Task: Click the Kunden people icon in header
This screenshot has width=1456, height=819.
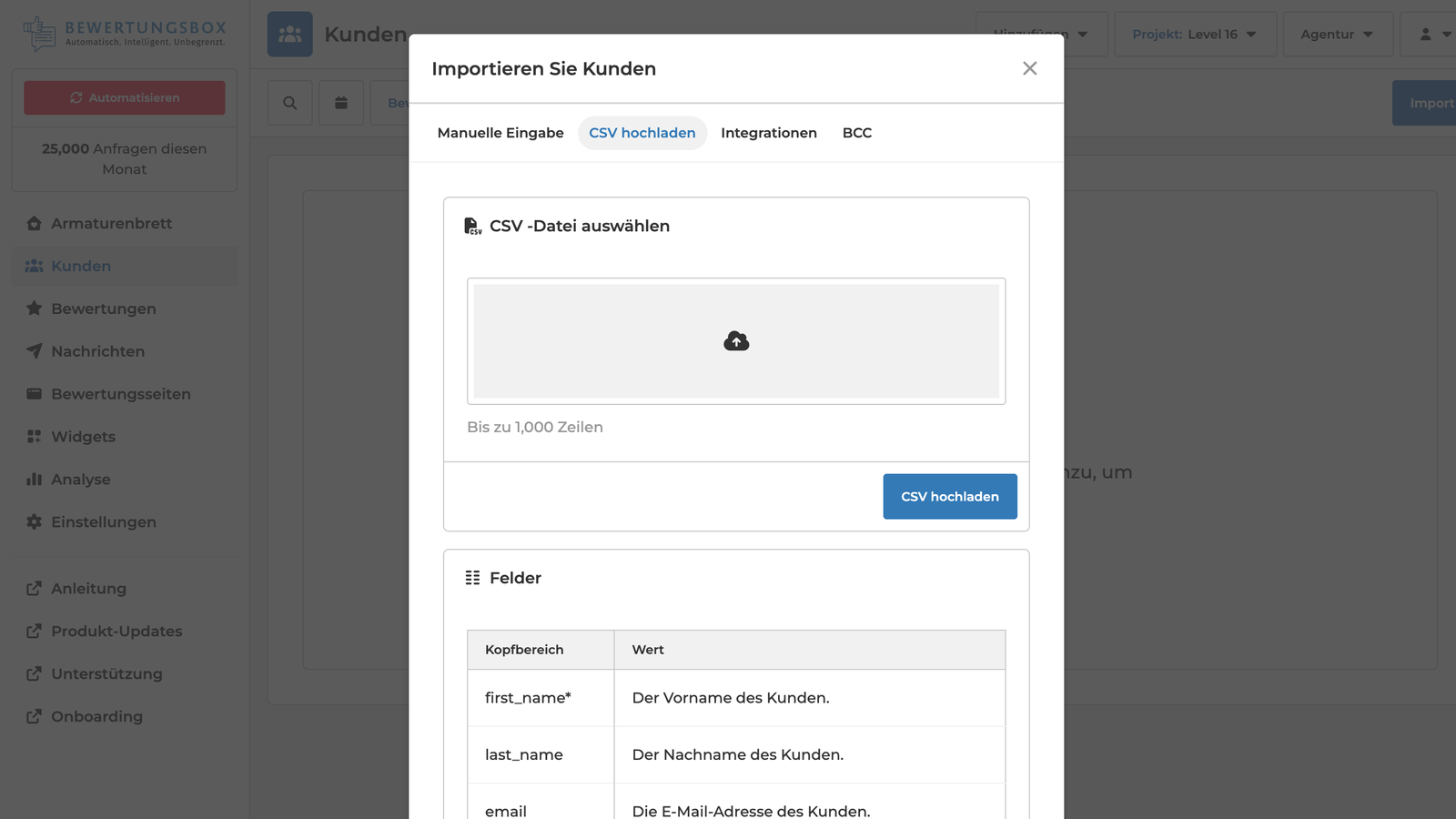Action: [289, 35]
